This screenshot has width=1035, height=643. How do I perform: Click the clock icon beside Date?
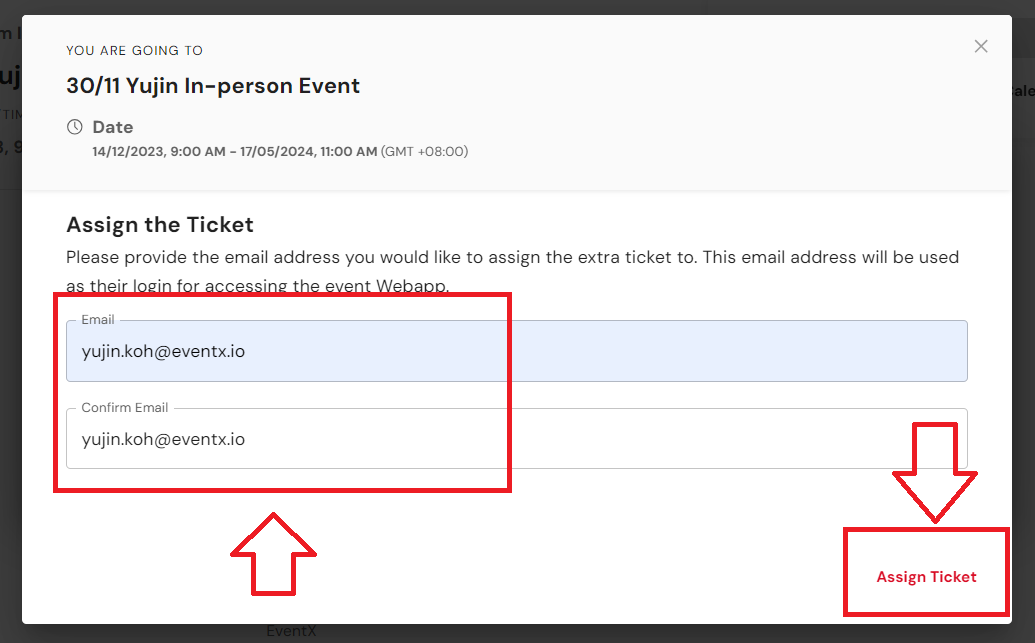75,127
